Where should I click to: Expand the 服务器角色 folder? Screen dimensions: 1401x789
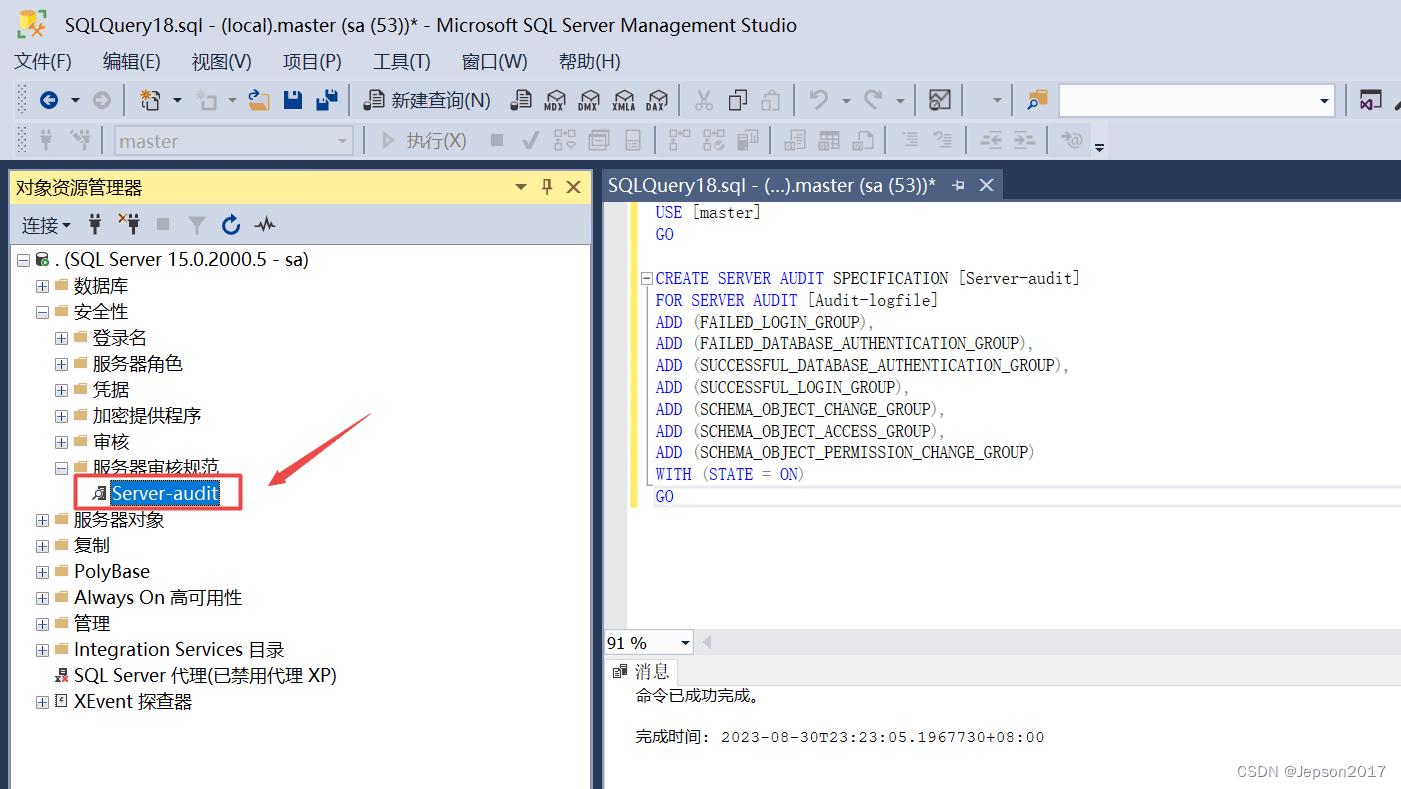(61, 364)
